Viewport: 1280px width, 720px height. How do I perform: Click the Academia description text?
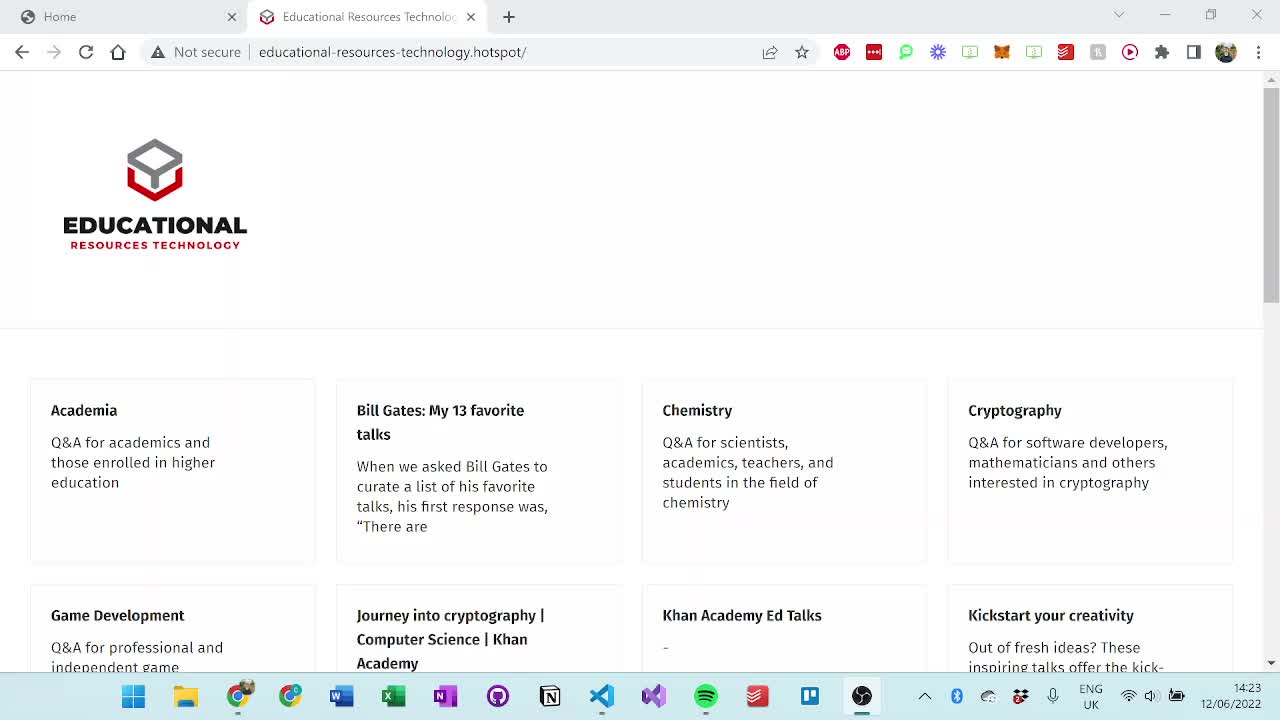133,462
